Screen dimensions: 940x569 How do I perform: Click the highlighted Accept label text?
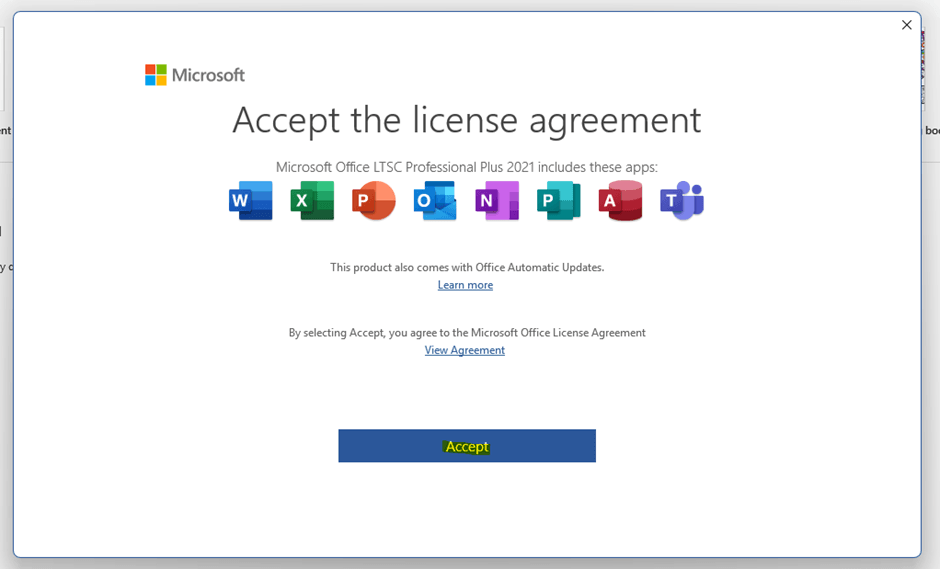pyautogui.click(x=467, y=447)
